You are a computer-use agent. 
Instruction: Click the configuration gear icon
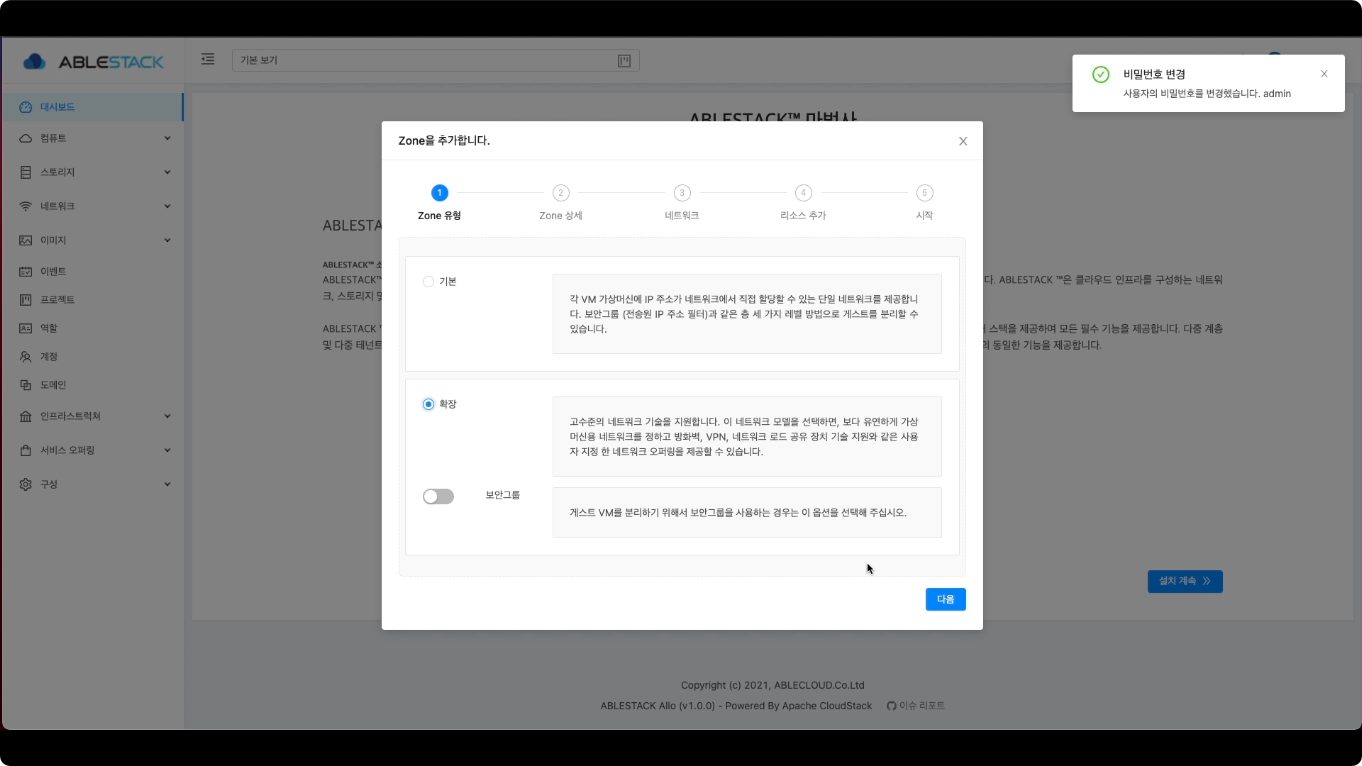pyautogui.click(x=26, y=484)
